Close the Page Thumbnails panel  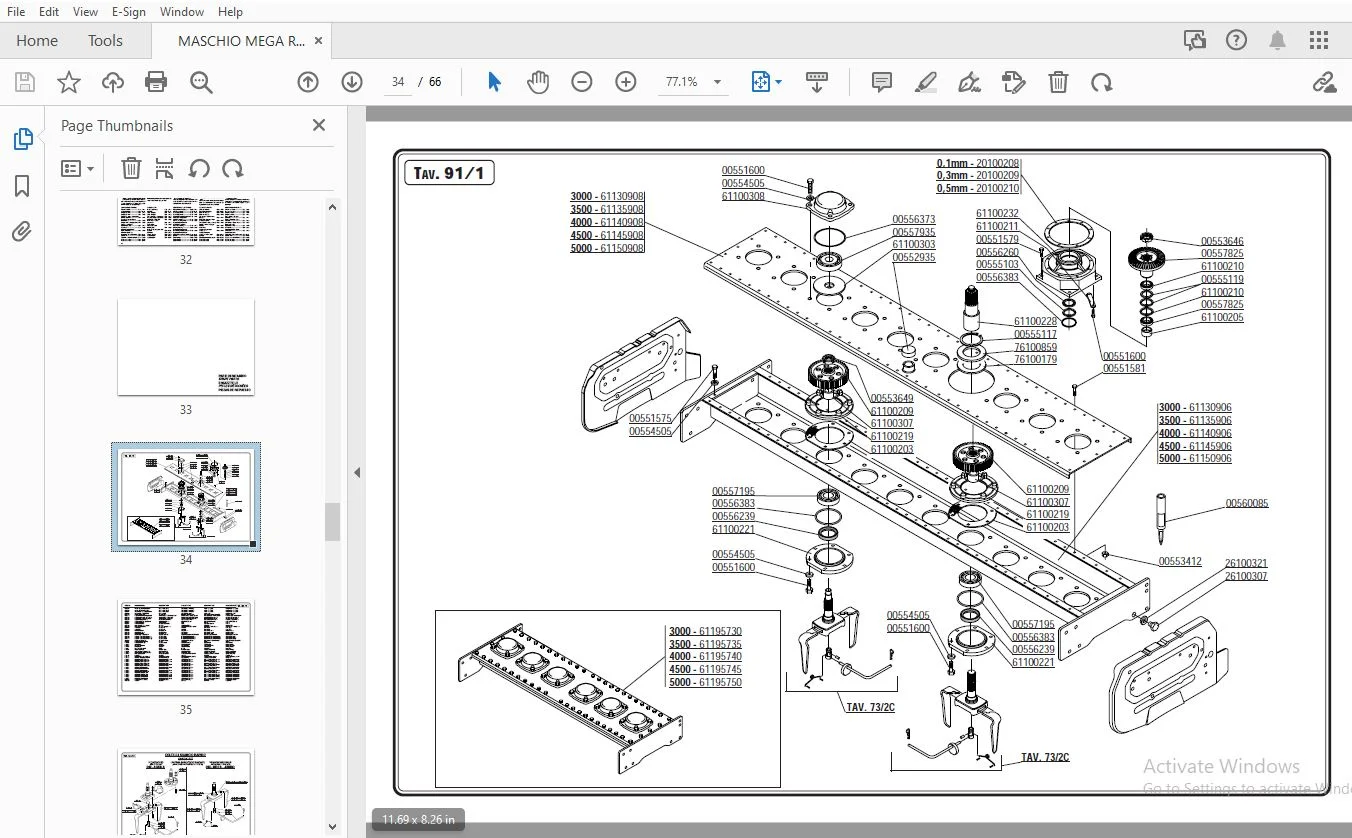(x=319, y=125)
